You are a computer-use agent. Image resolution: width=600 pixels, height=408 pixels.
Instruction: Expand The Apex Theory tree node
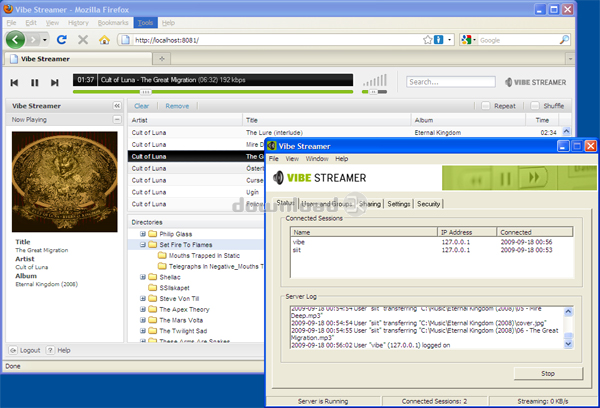(143, 309)
